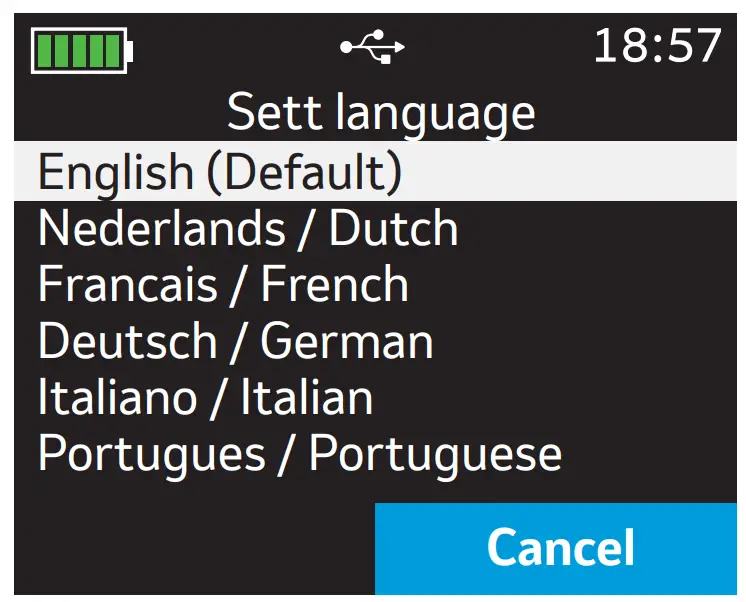Image resolution: width=746 pixels, height=602 pixels.
Task: Choose Portugues / Portuguese language
Action: click(299, 453)
